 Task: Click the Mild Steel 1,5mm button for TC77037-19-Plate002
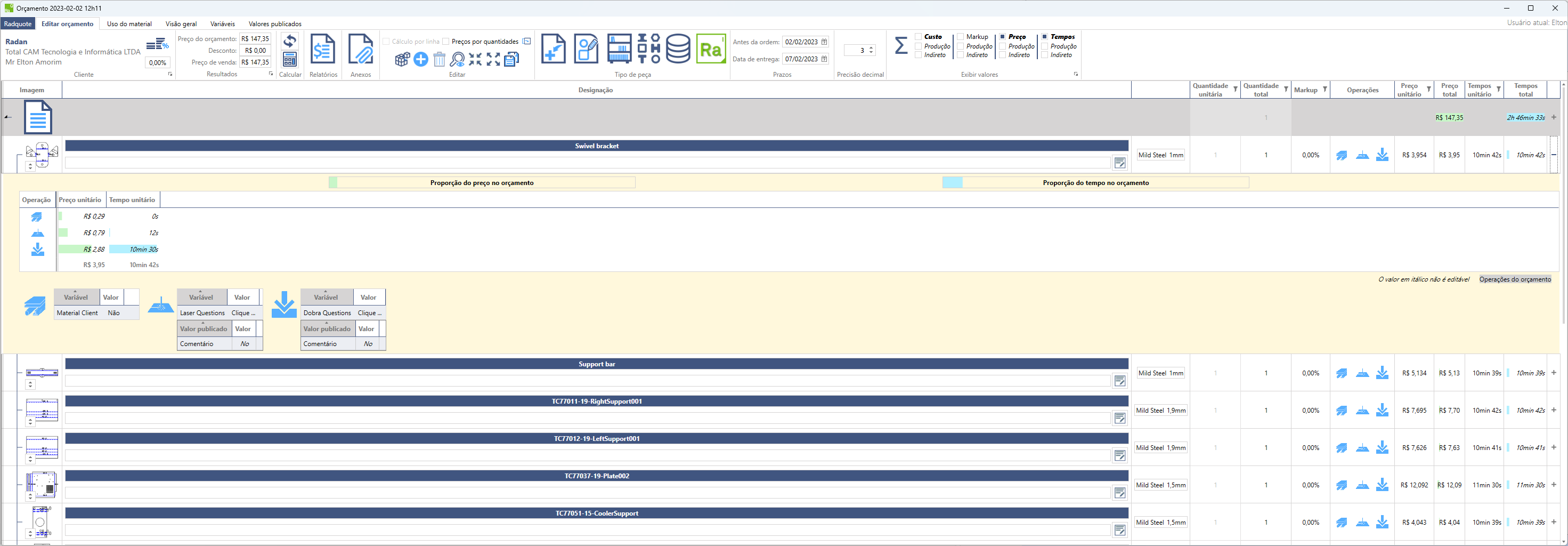pyautogui.click(x=1161, y=485)
